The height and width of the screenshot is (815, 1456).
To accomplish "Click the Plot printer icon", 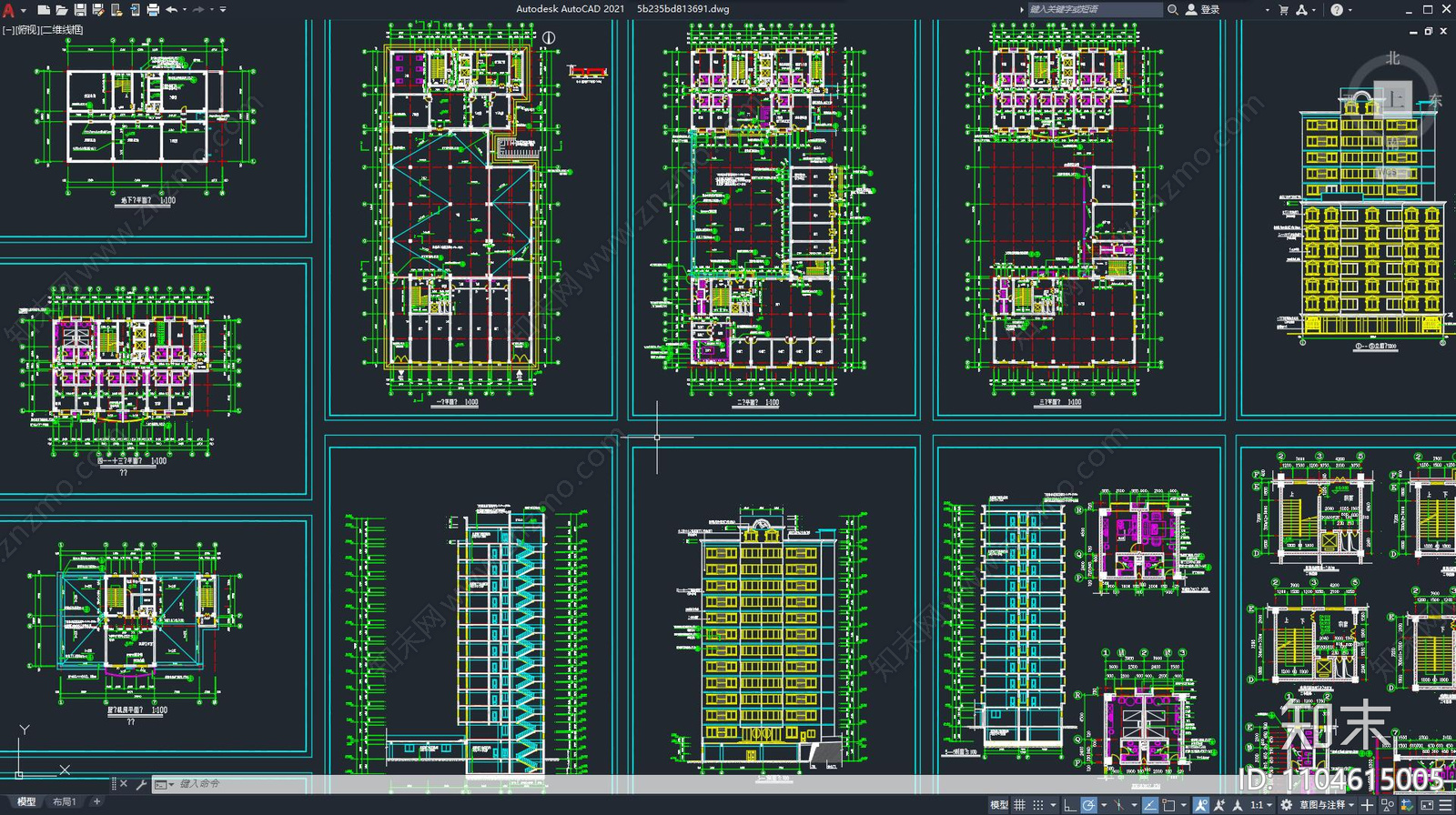I will (x=153, y=9).
